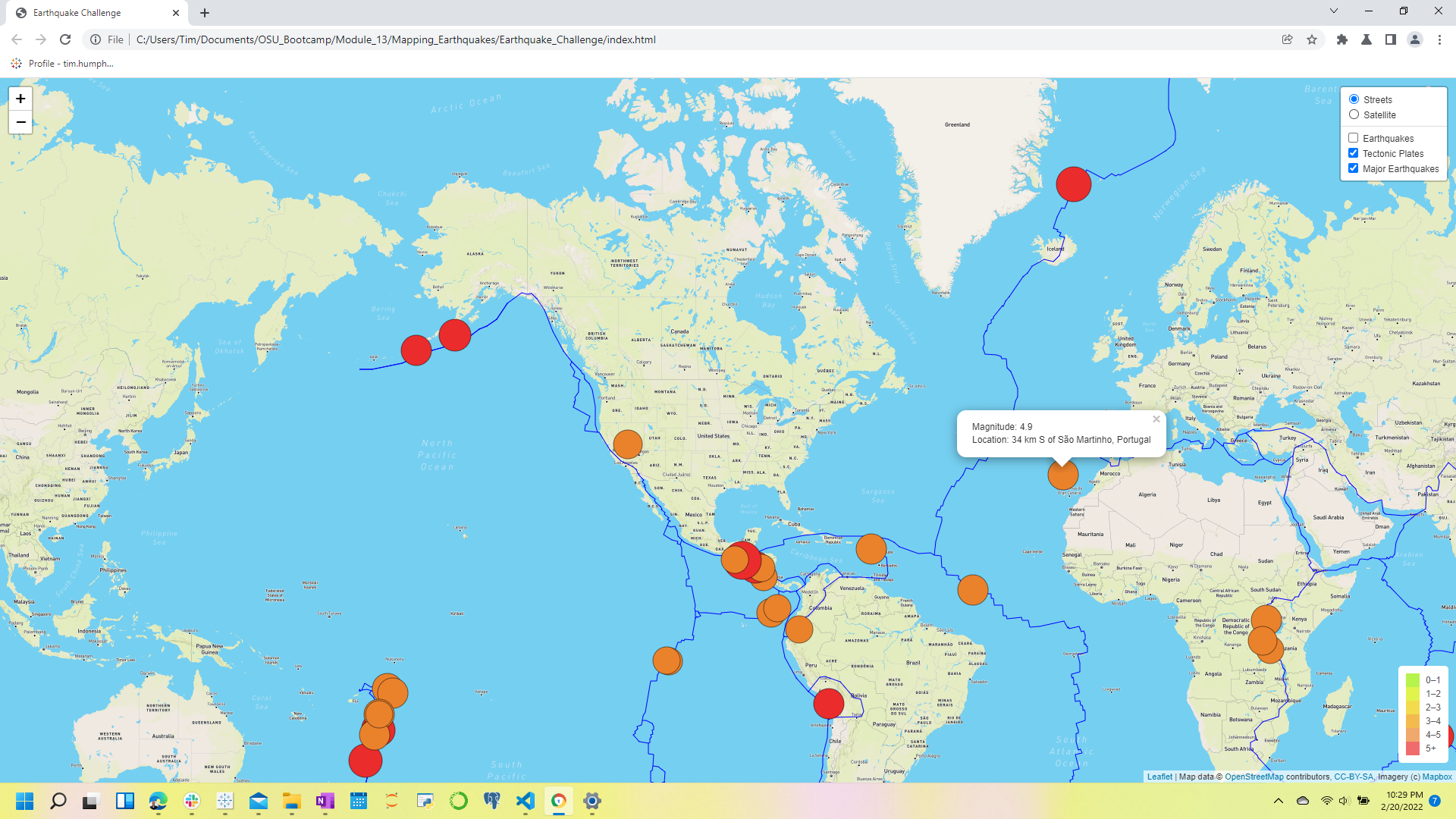The height and width of the screenshot is (819, 1456).
Task: Open the Windows Start menu
Action: (25, 801)
